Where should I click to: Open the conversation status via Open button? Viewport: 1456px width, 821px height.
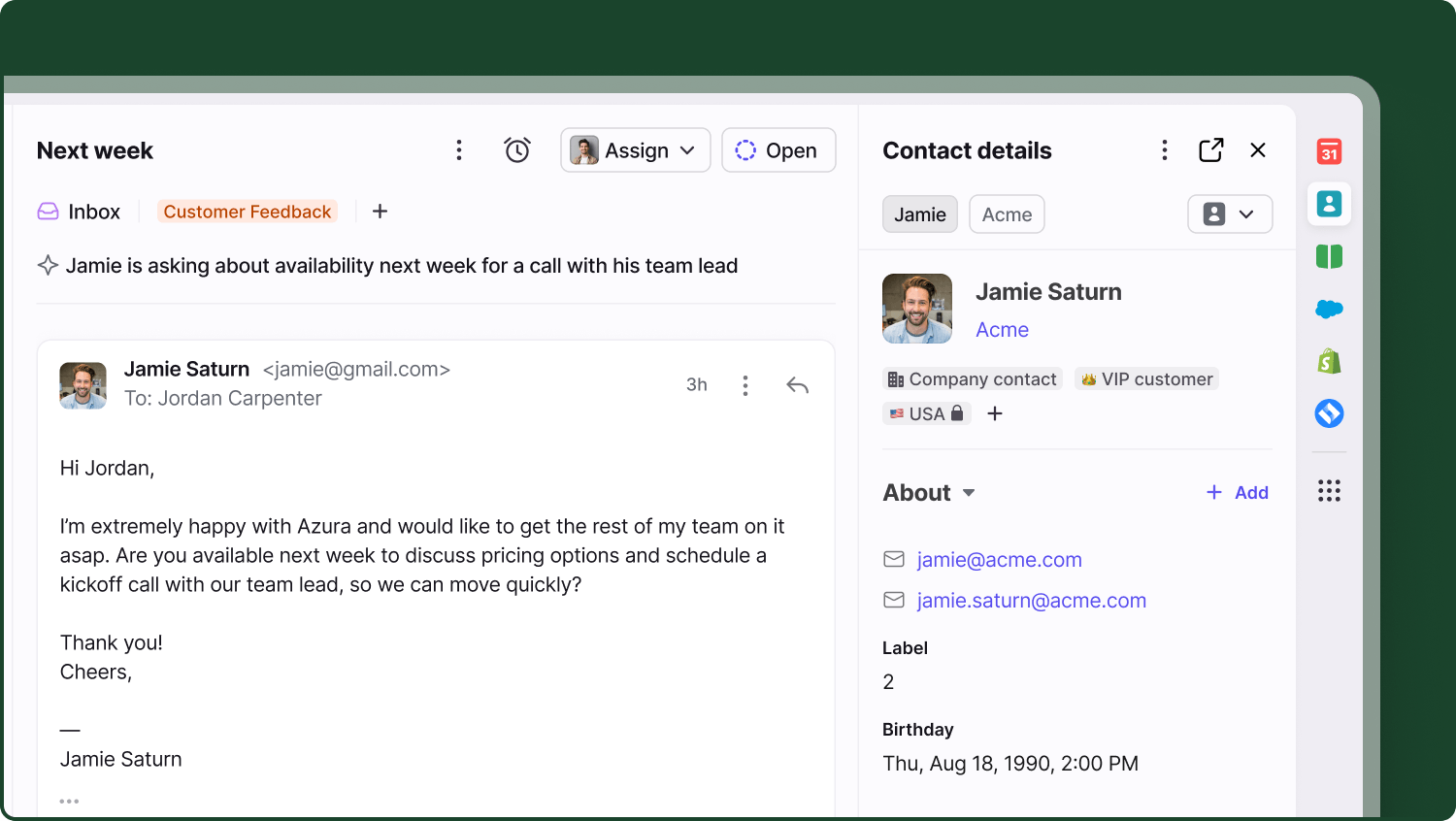click(x=778, y=149)
